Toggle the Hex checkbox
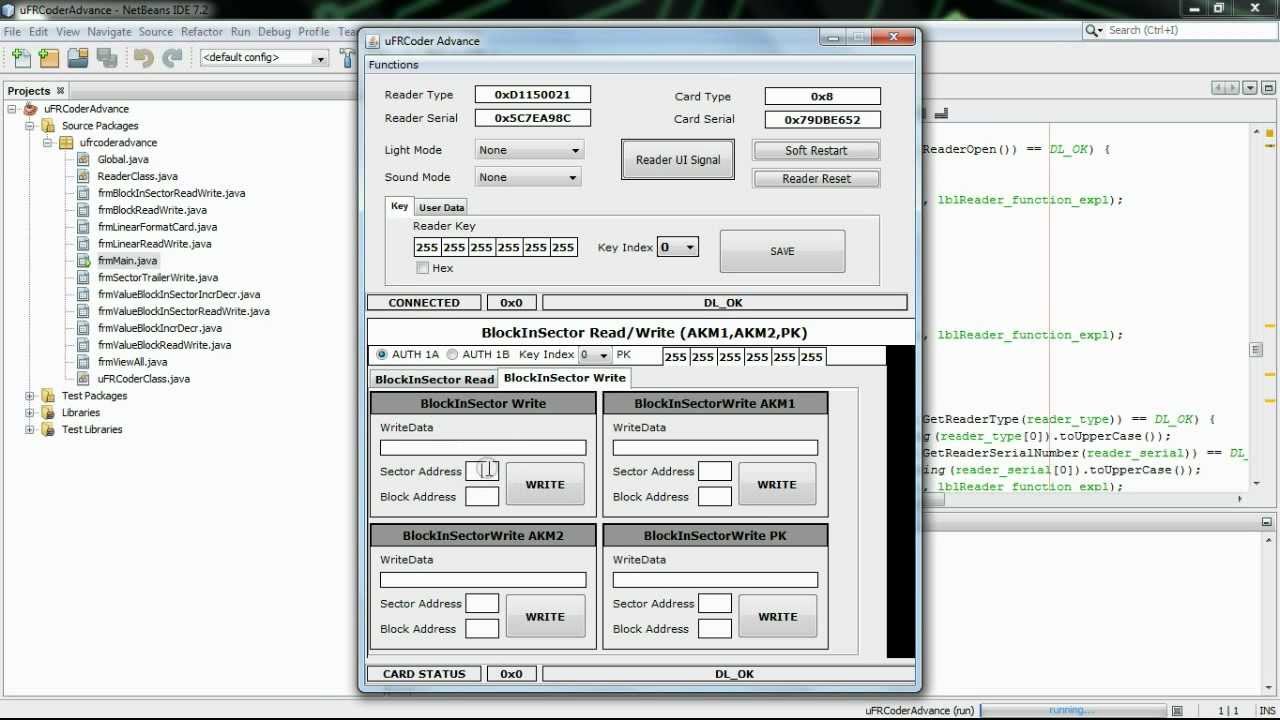Image resolution: width=1280 pixels, height=720 pixels. coord(423,268)
